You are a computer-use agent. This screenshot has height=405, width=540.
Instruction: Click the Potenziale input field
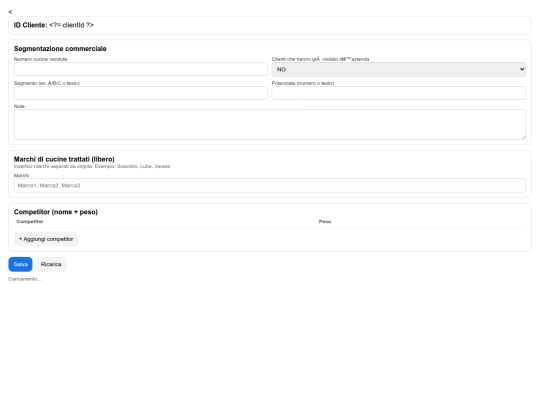coord(398,93)
